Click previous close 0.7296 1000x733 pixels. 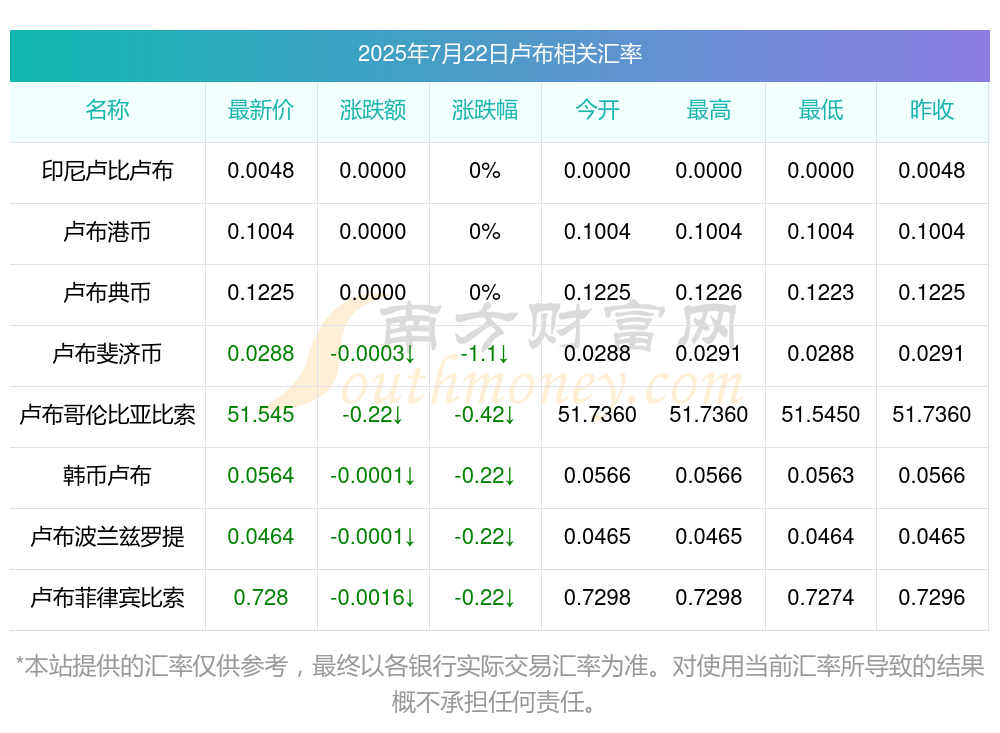pos(932,598)
